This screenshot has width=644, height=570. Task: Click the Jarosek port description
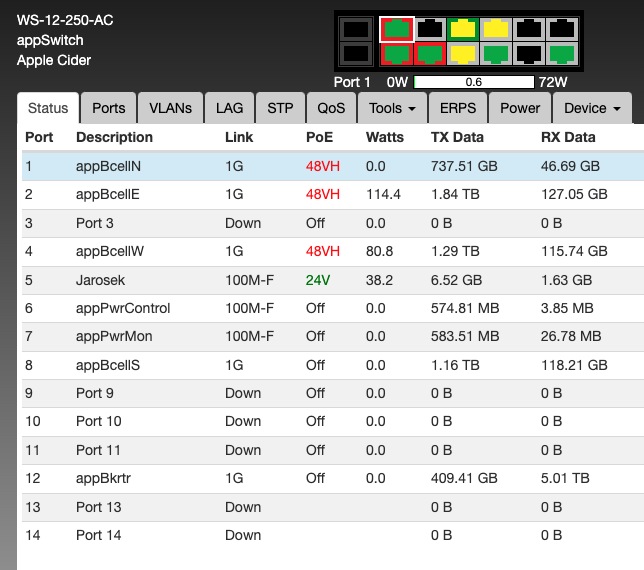[101, 281]
